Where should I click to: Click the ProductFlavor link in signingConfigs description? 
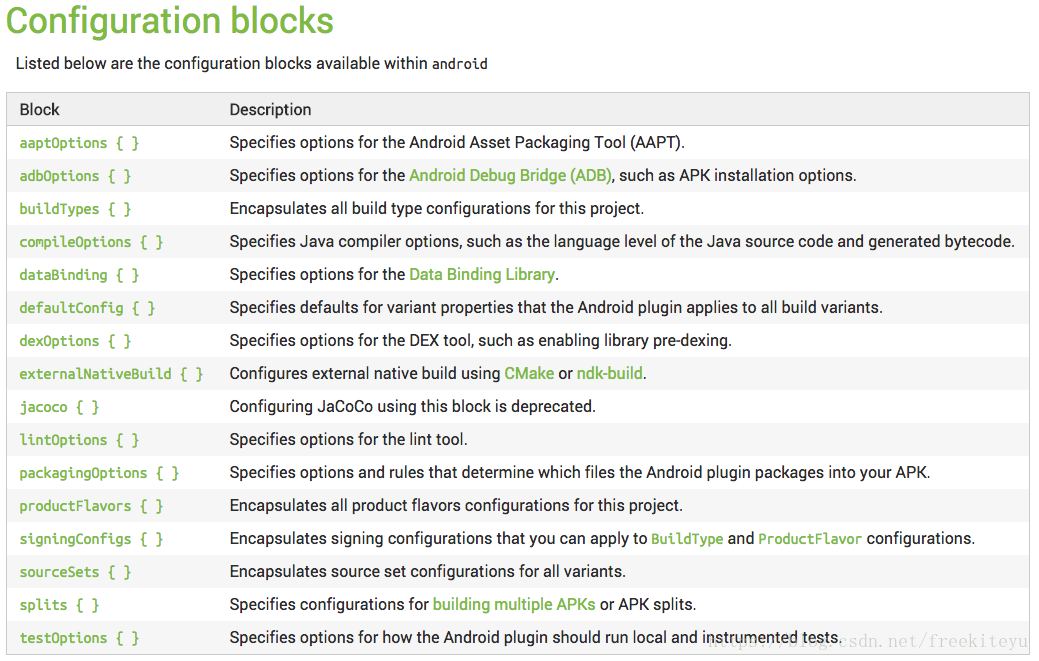click(x=810, y=539)
